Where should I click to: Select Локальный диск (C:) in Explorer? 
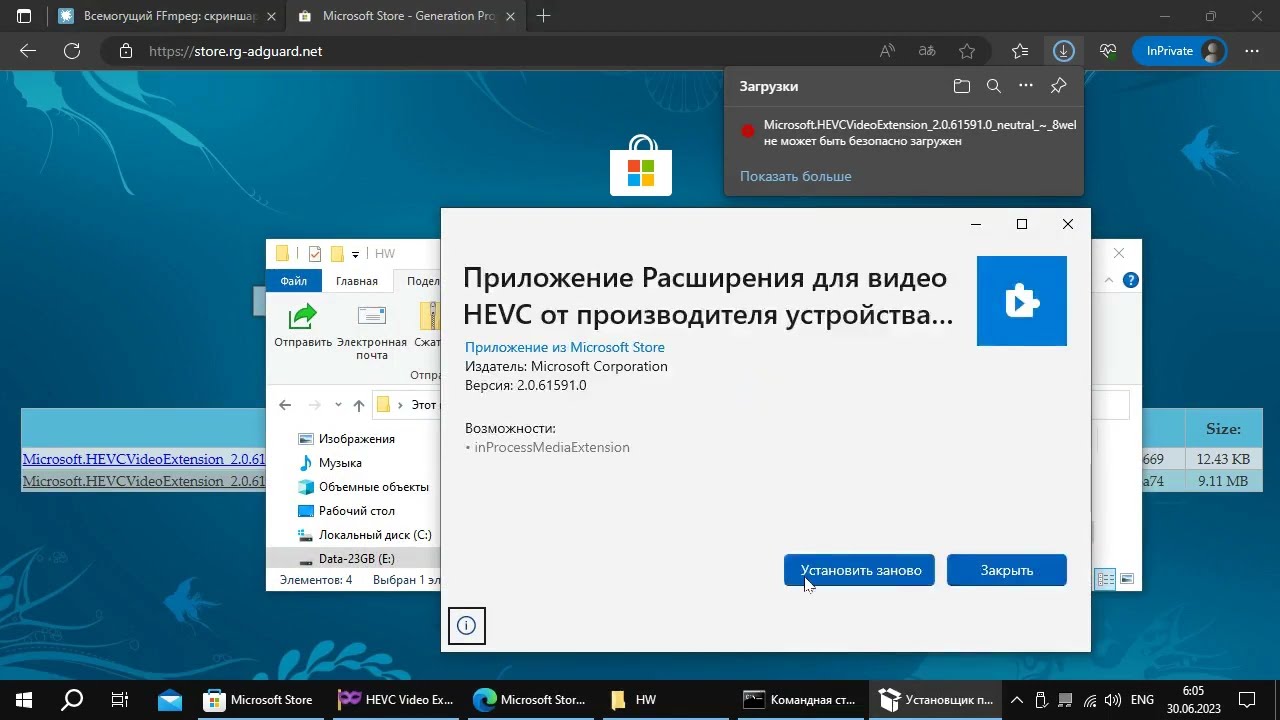375,535
